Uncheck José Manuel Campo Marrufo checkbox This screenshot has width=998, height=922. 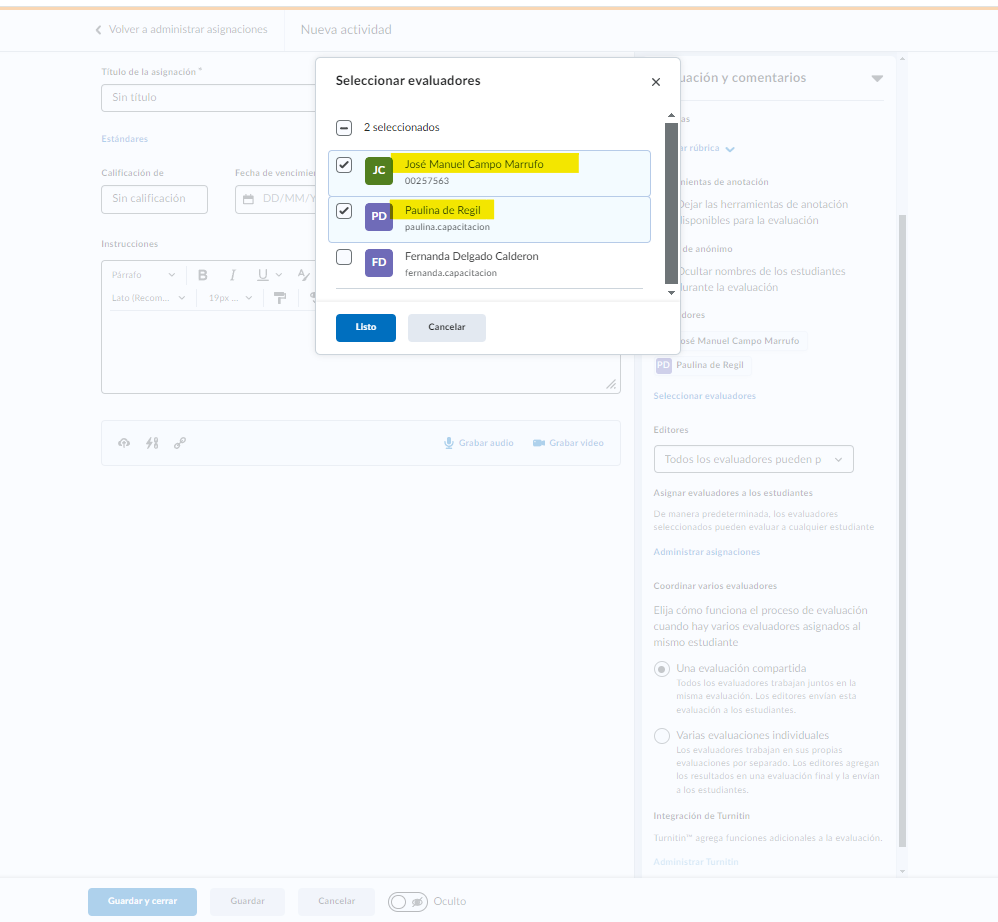[344, 165]
